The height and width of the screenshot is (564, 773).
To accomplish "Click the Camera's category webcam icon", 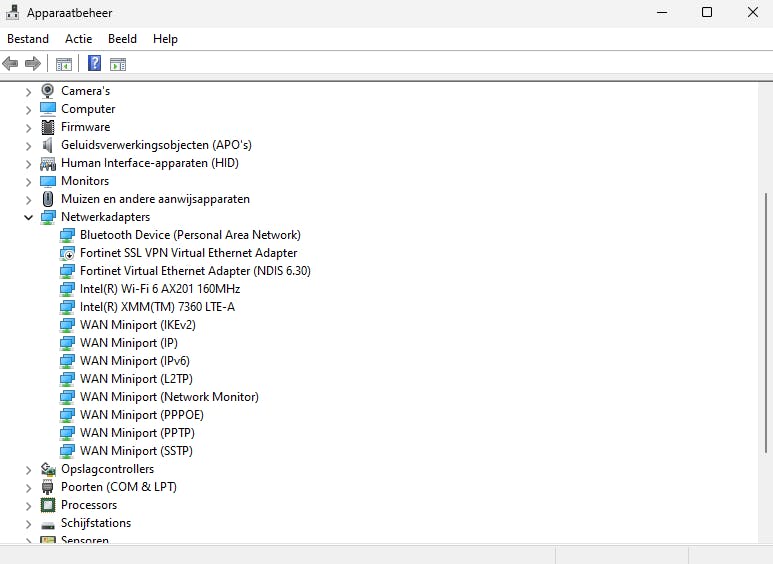I will pos(48,91).
